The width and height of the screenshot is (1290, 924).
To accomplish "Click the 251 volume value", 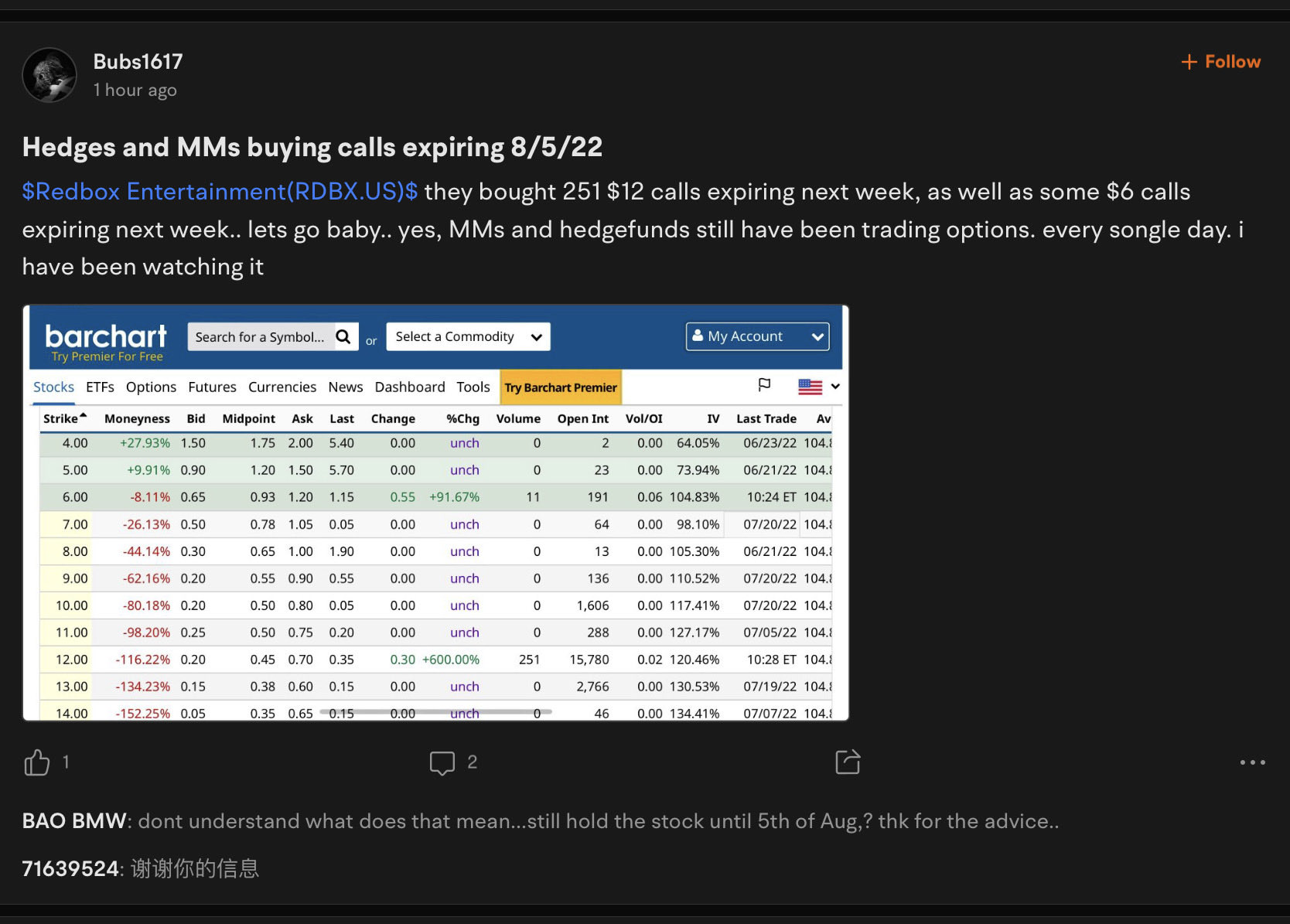I will click(x=530, y=660).
